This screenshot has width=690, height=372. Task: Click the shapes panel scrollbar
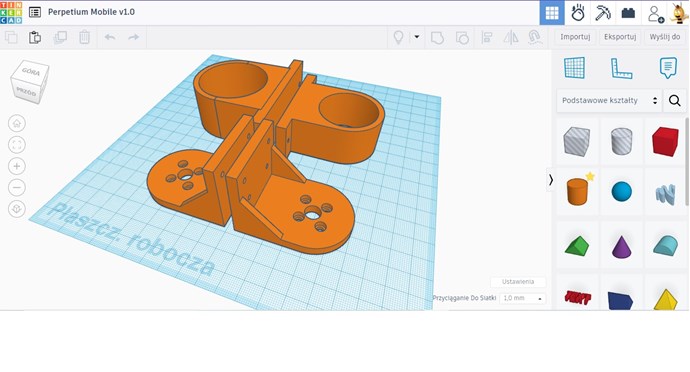click(x=687, y=162)
